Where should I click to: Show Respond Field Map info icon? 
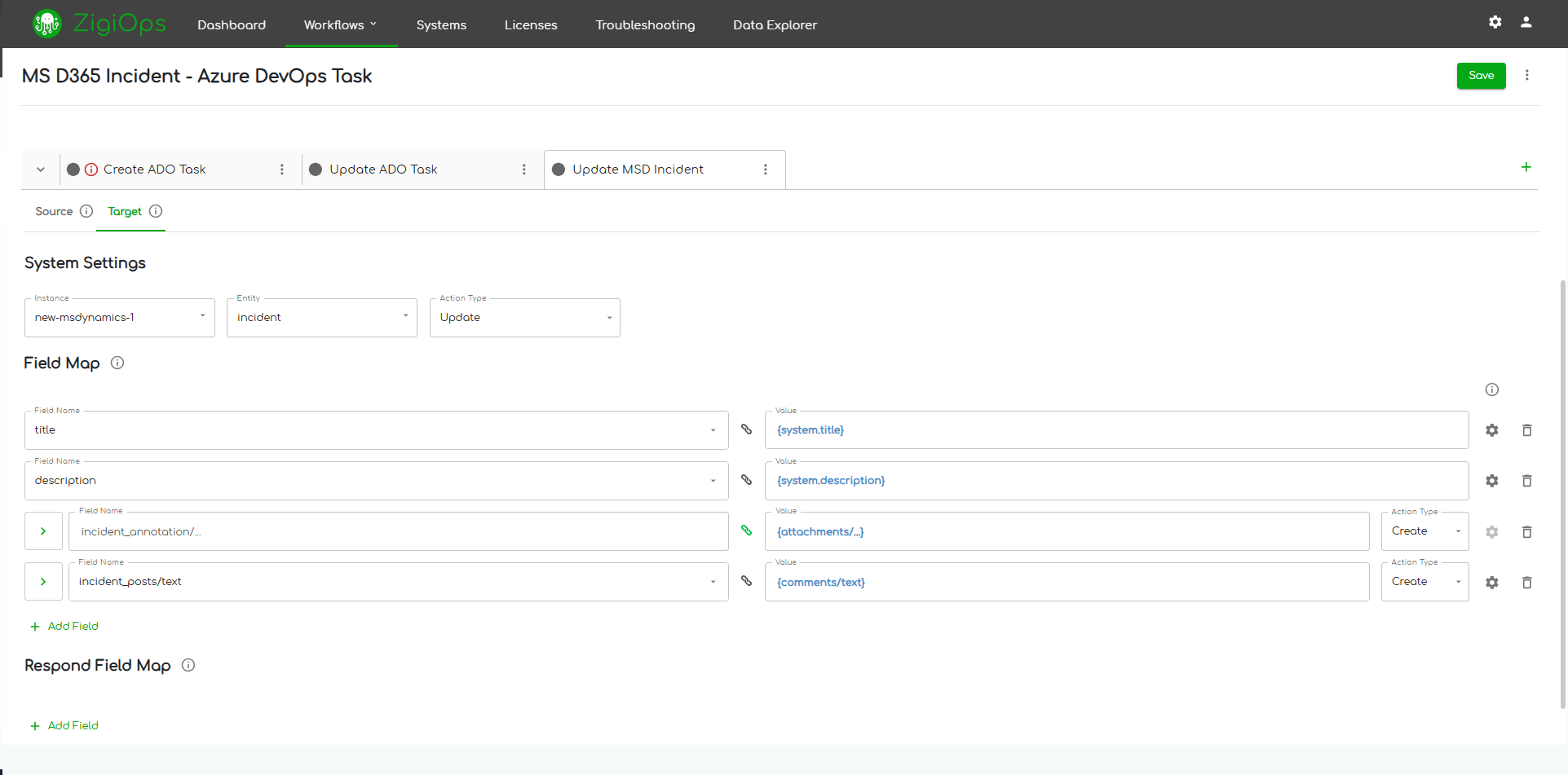pyautogui.click(x=188, y=665)
